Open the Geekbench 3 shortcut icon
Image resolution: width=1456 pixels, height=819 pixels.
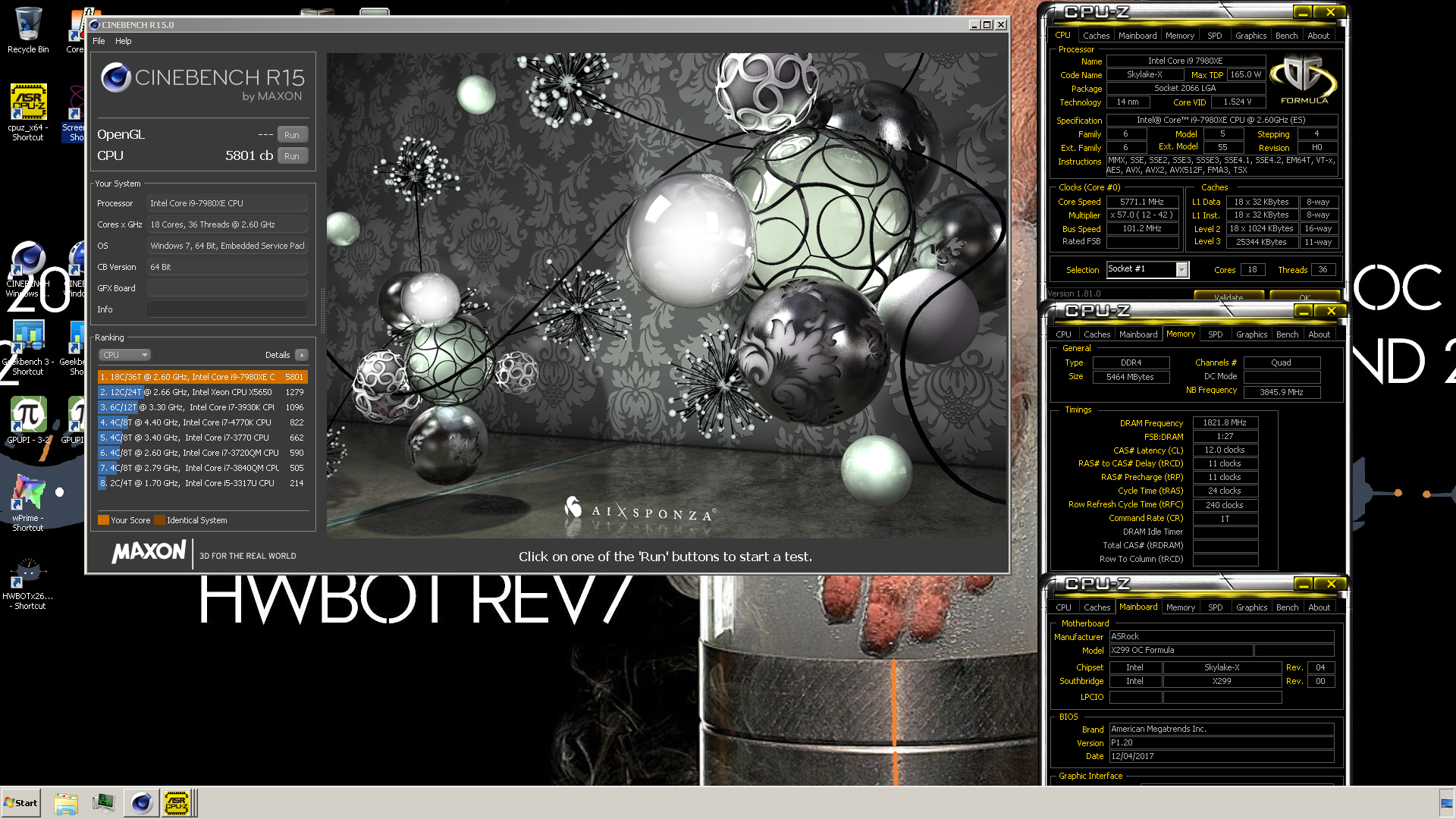pyautogui.click(x=28, y=347)
